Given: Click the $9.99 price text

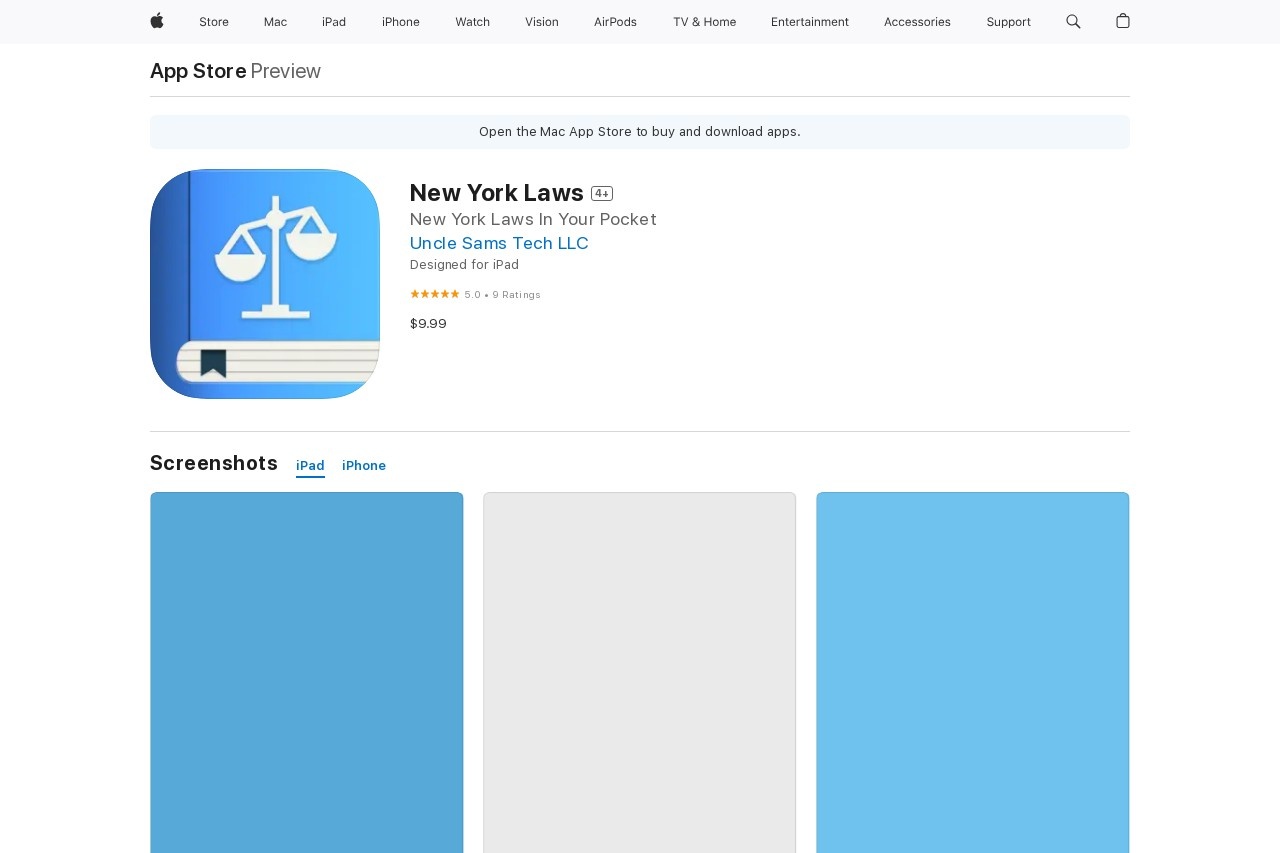Looking at the screenshot, I should 428,324.
